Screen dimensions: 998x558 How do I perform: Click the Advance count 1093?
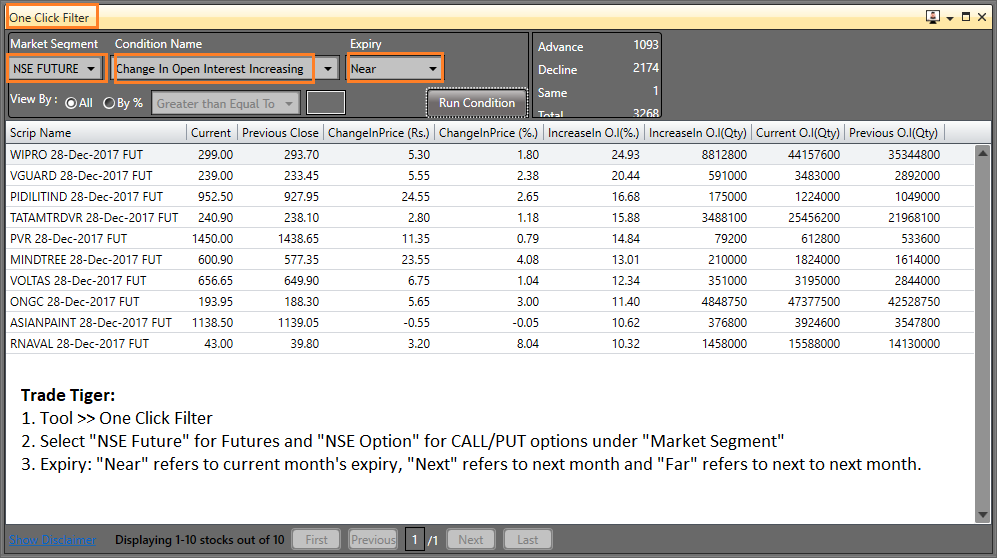[x=645, y=45]
